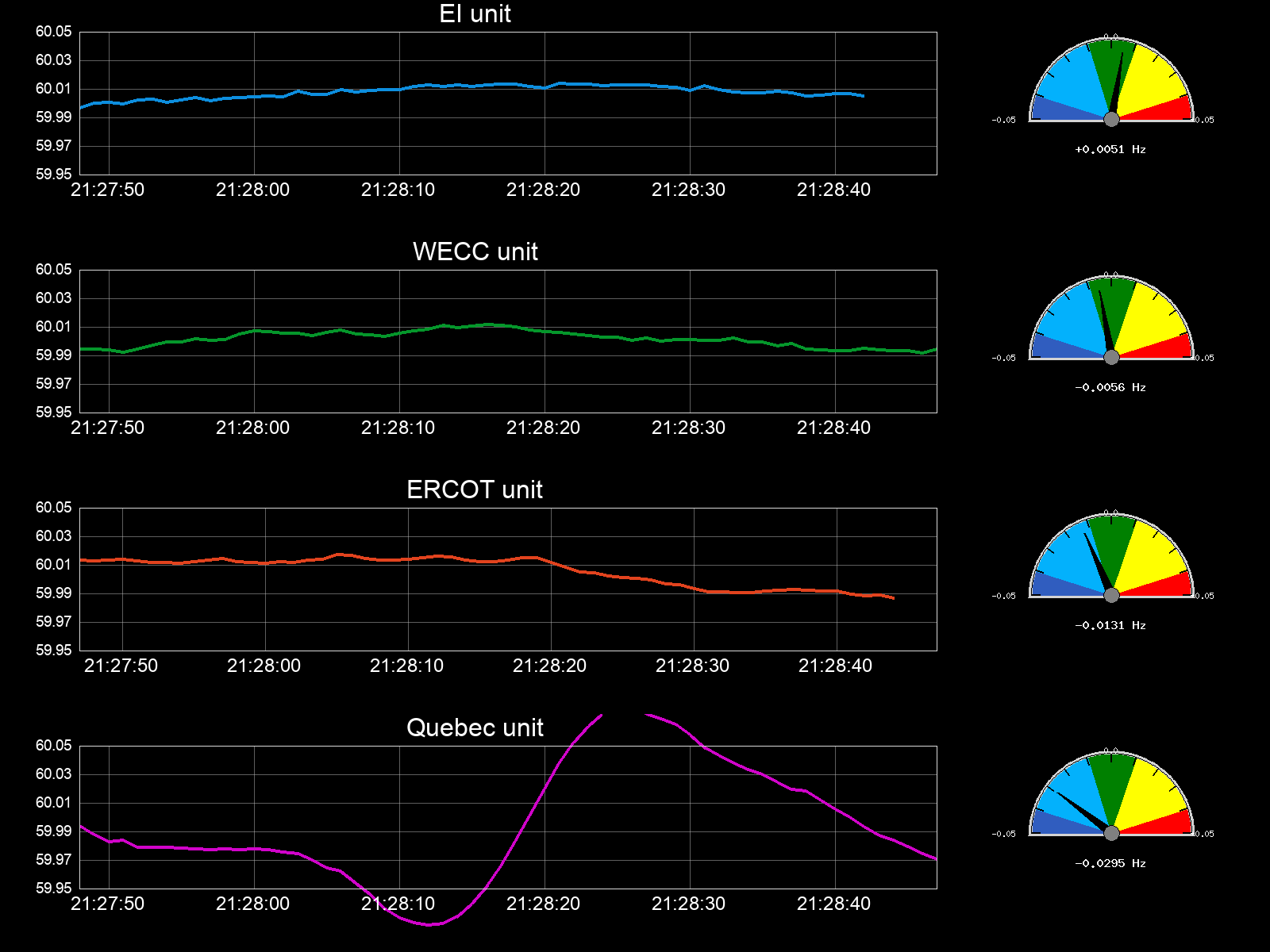Image resolution: width=1270 pixels, height=952 pixels.
Task: Click '60.05' on EI chart y-axis
Action: (x=53, y=32)
